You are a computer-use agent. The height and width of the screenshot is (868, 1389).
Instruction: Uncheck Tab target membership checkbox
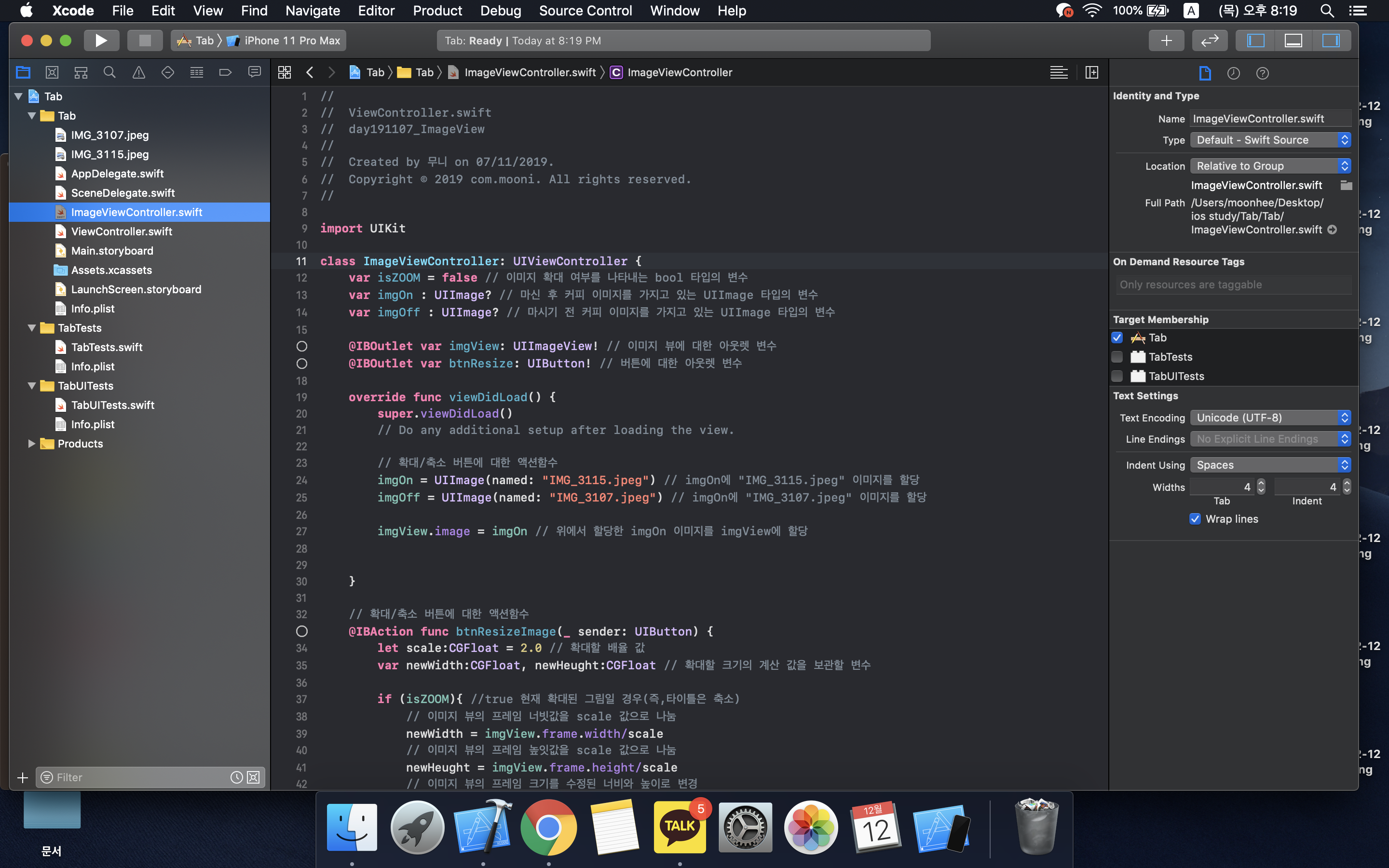coord(1117,338)
